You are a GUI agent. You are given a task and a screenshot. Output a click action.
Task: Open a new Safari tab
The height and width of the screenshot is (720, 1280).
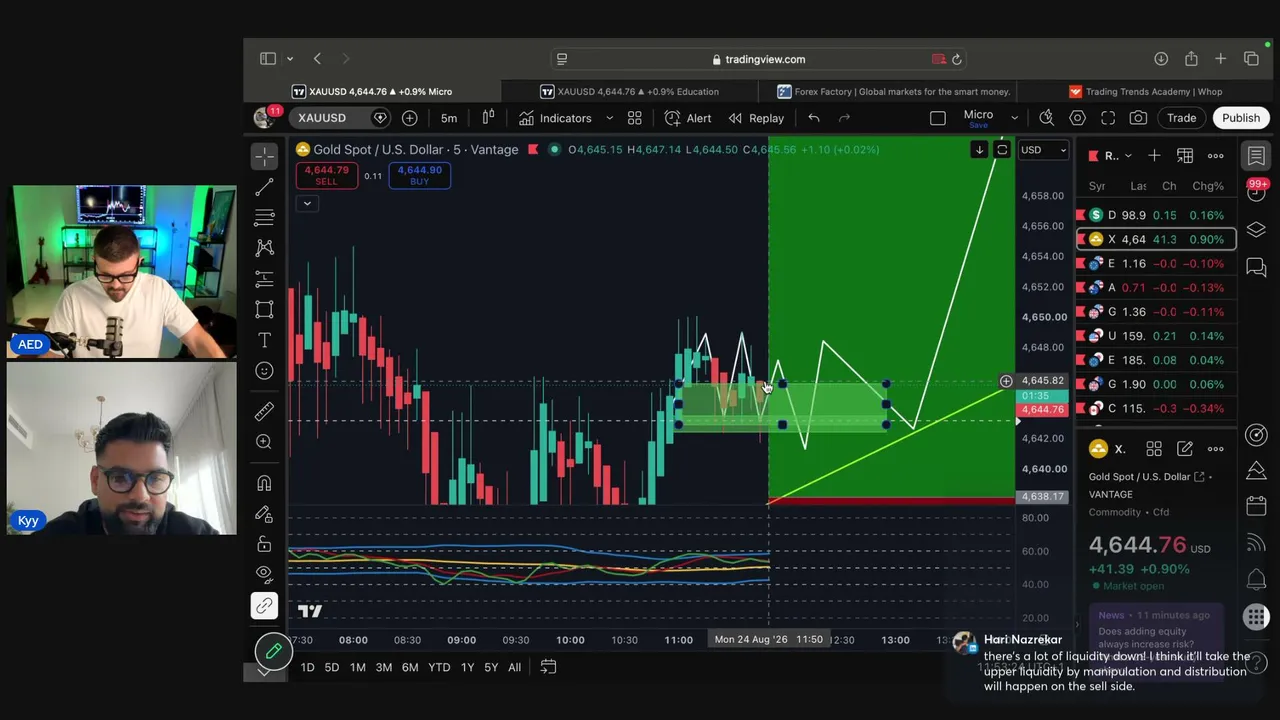(1220, 59)
